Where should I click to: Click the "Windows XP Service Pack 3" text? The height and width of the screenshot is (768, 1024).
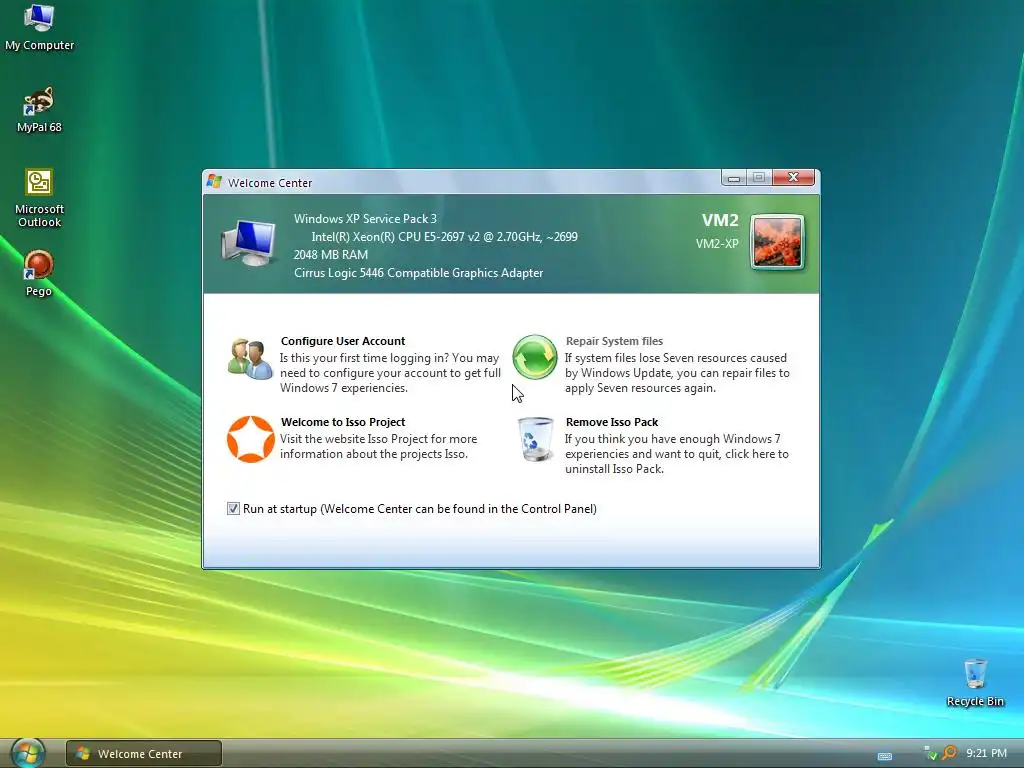click(365, 219)
